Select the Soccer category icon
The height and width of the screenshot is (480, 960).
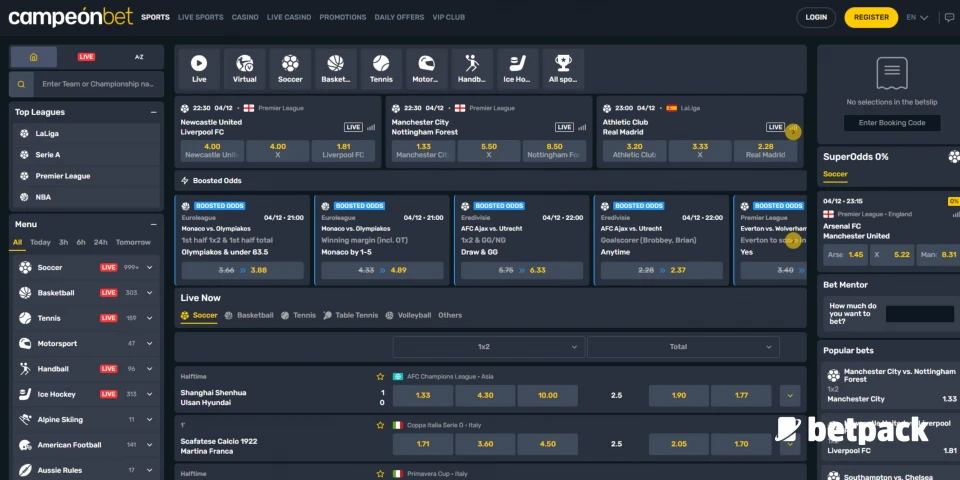click(290, 68)
